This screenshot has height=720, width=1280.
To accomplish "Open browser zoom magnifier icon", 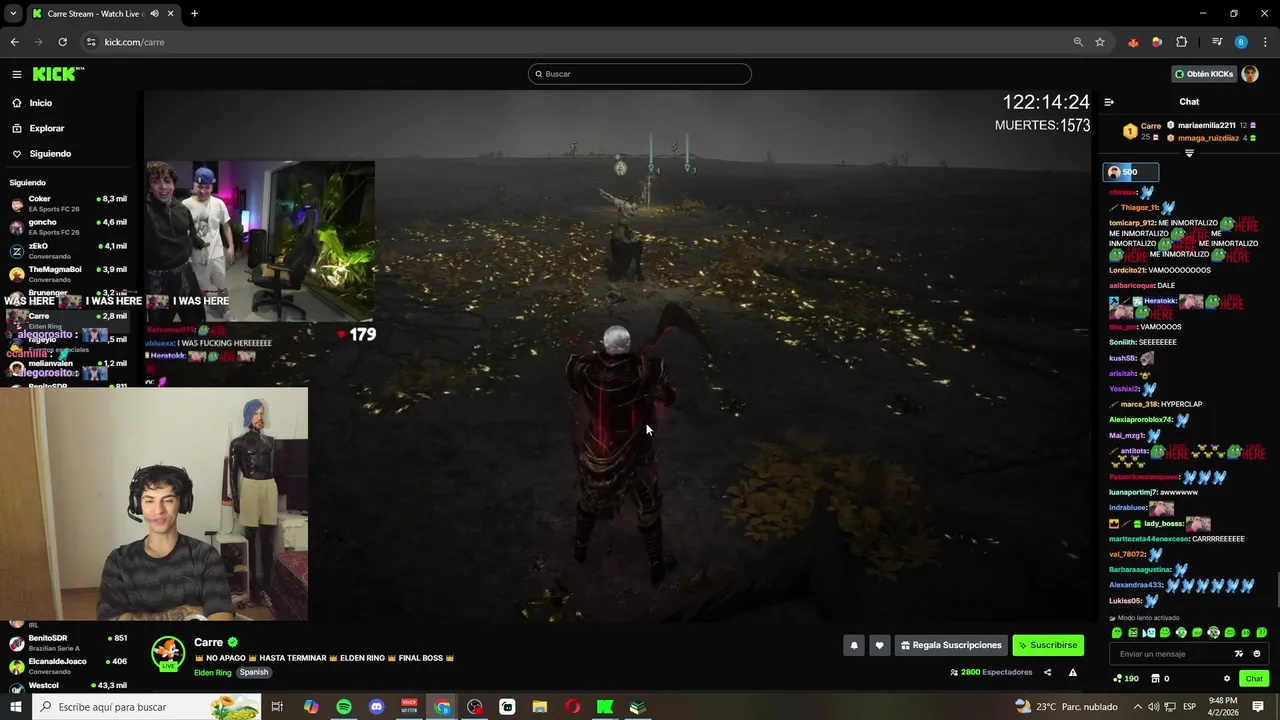I will (x=1078, y=42).
